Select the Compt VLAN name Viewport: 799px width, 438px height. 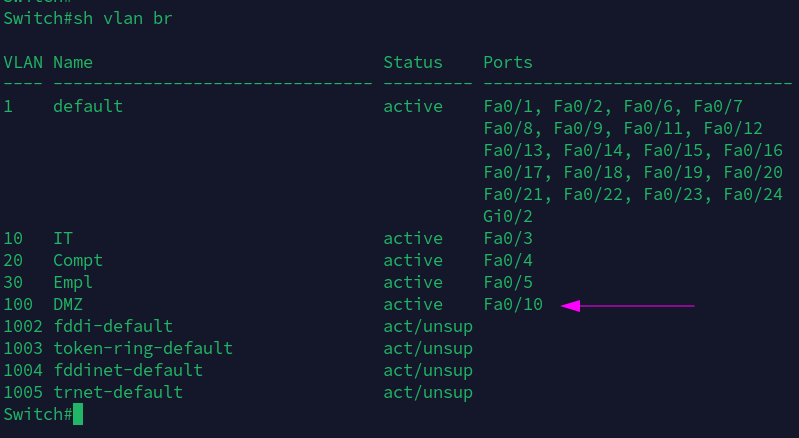pos(78,260)
